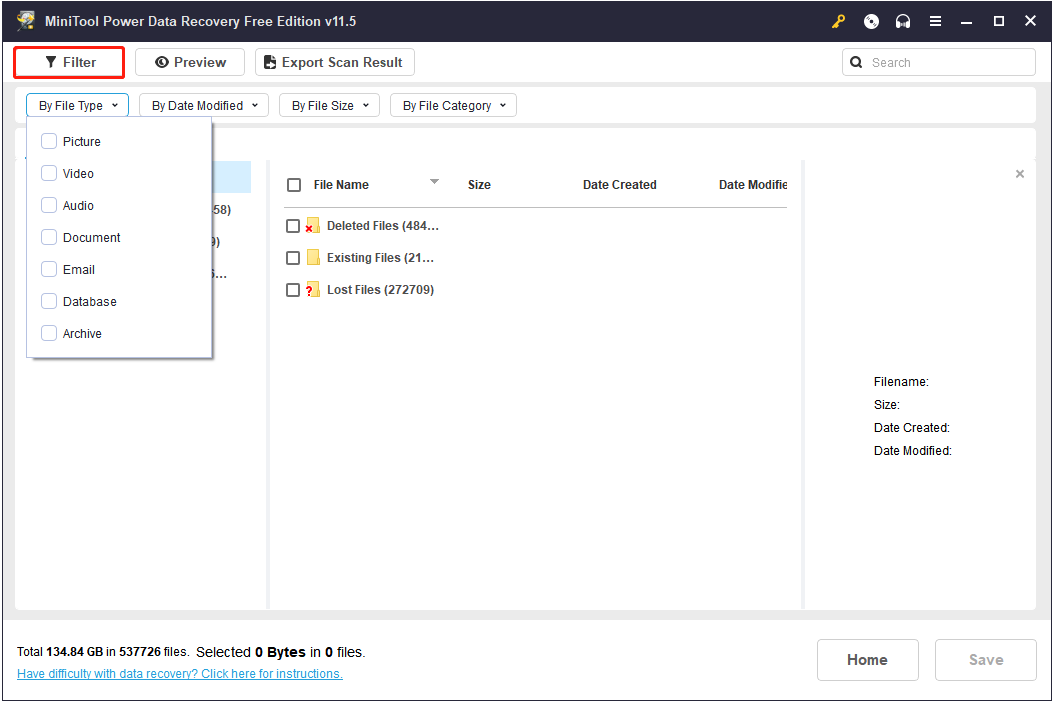Click the headphones support icon
Viewport: 1055px width, 704px height.
pyautogui.click(x=903, y=22)
